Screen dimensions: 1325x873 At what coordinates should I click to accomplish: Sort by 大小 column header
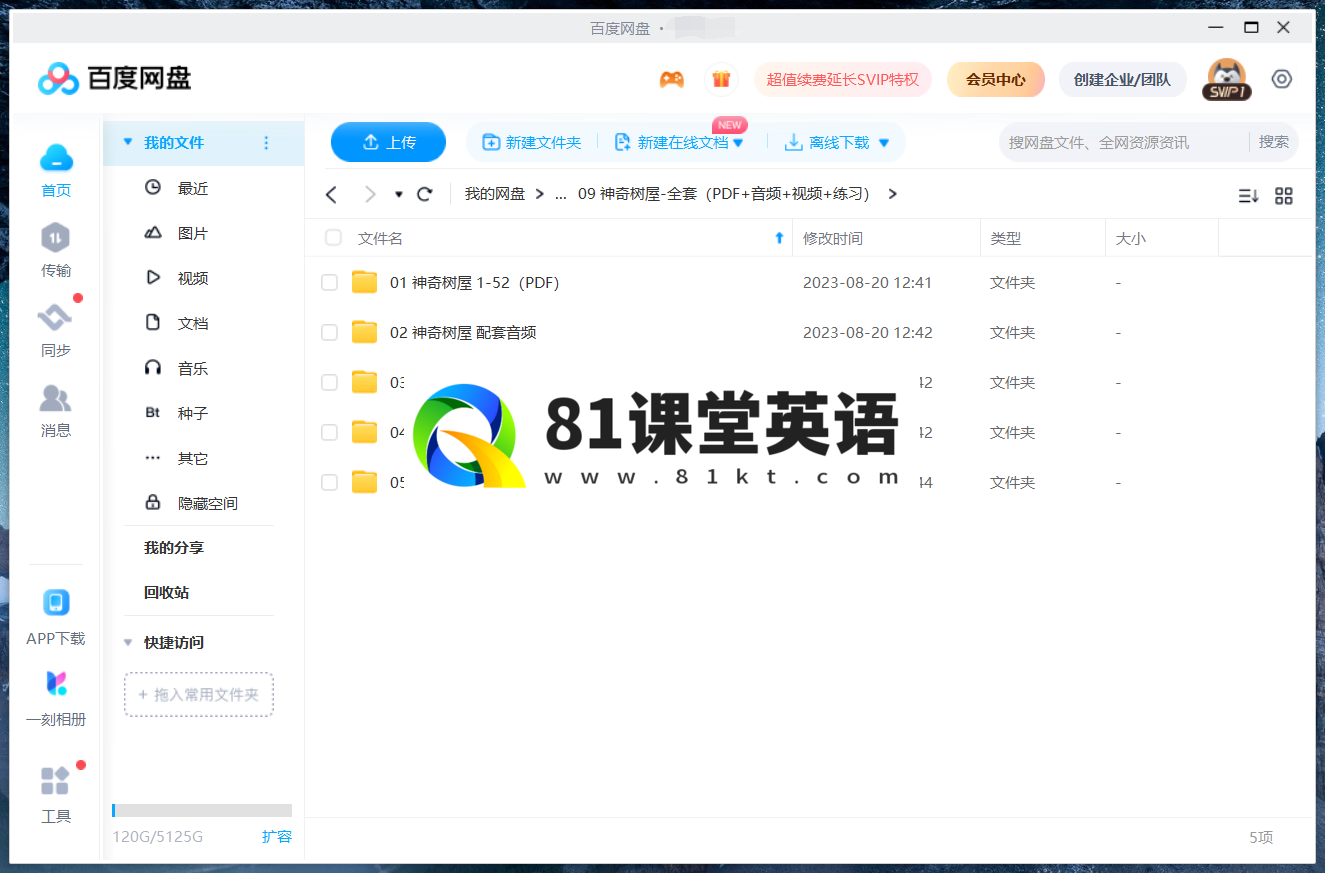pos(1131,238)
